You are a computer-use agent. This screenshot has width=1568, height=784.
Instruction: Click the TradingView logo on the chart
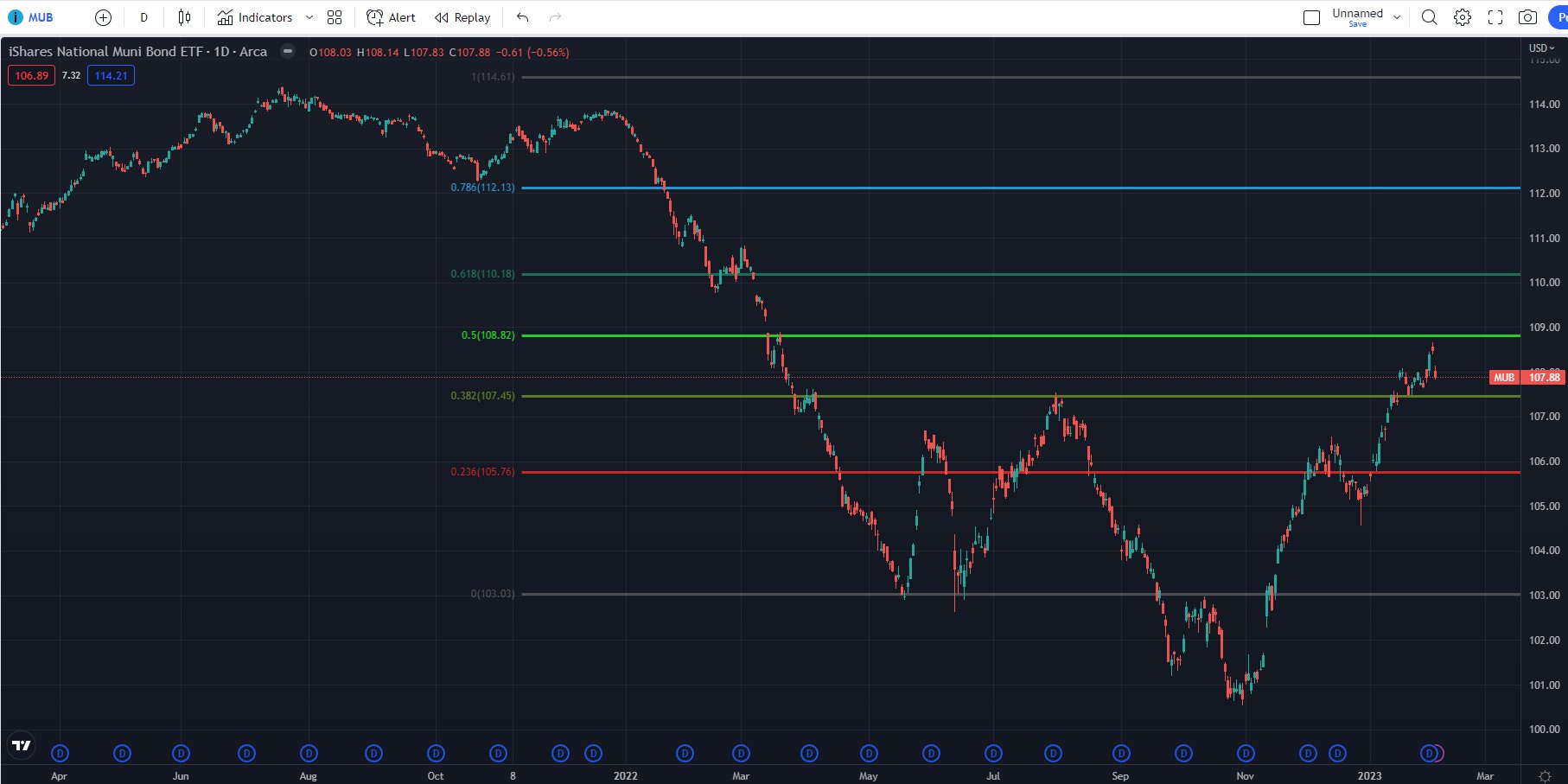point(22,745)
